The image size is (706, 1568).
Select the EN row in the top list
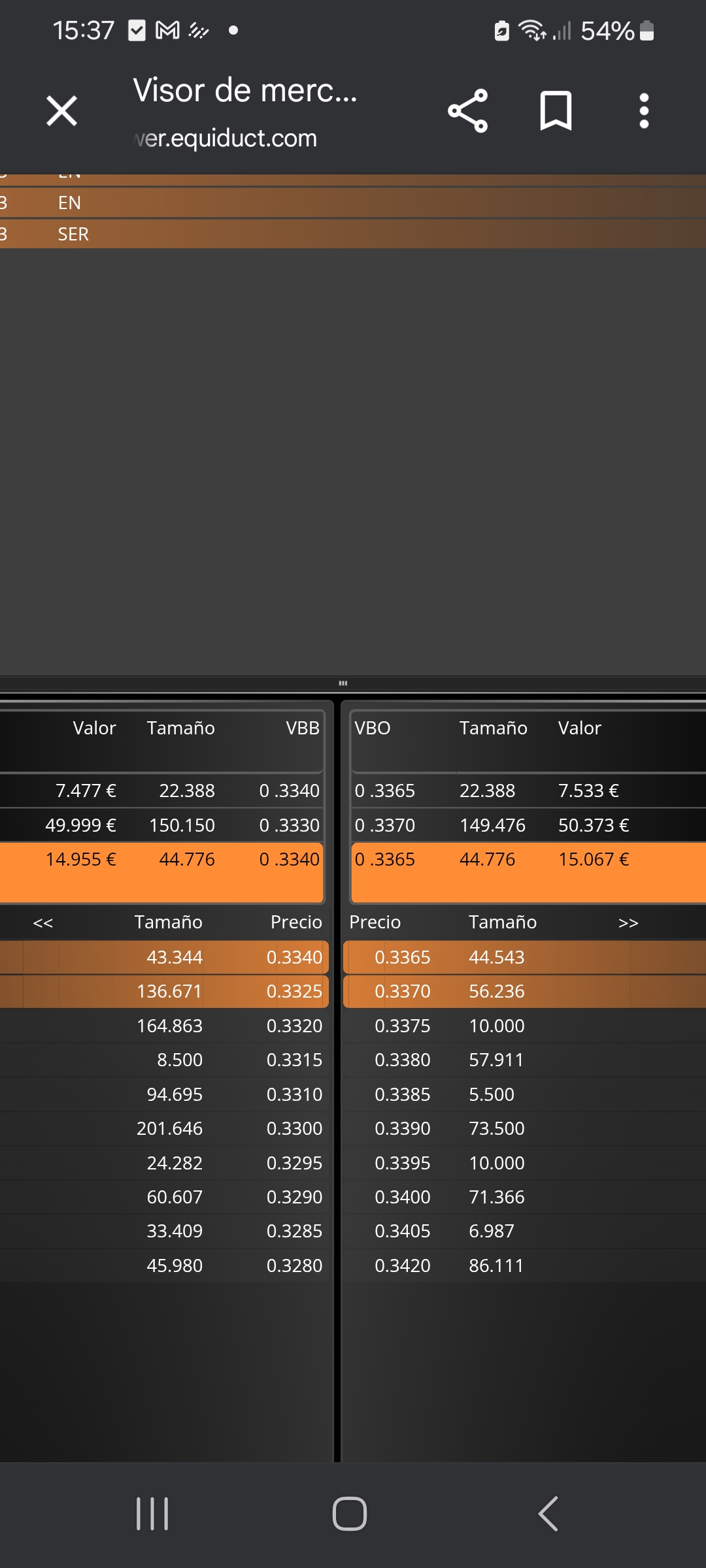point(353,203)
